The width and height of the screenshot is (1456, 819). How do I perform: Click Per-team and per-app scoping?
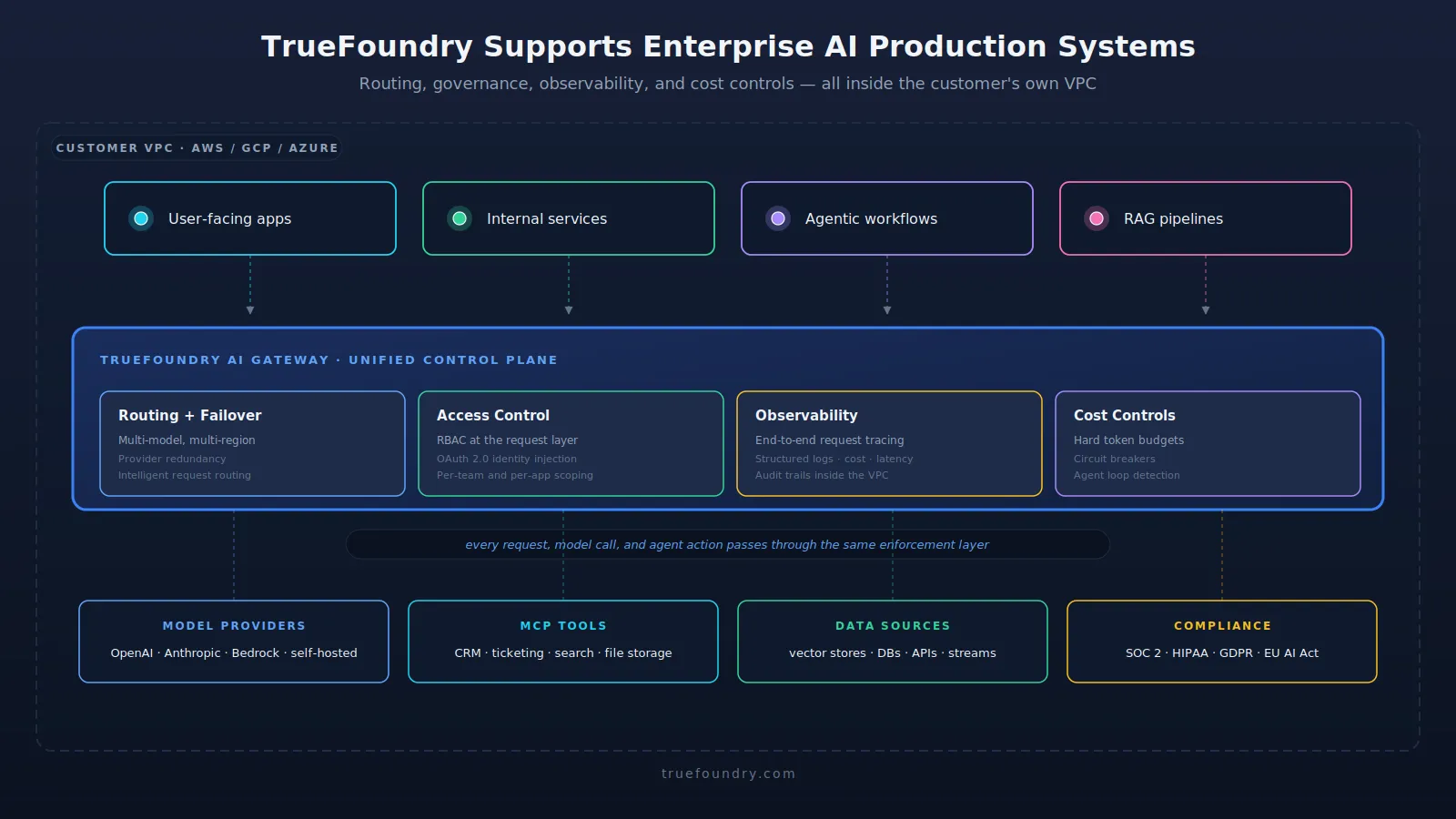coord(515,475)
